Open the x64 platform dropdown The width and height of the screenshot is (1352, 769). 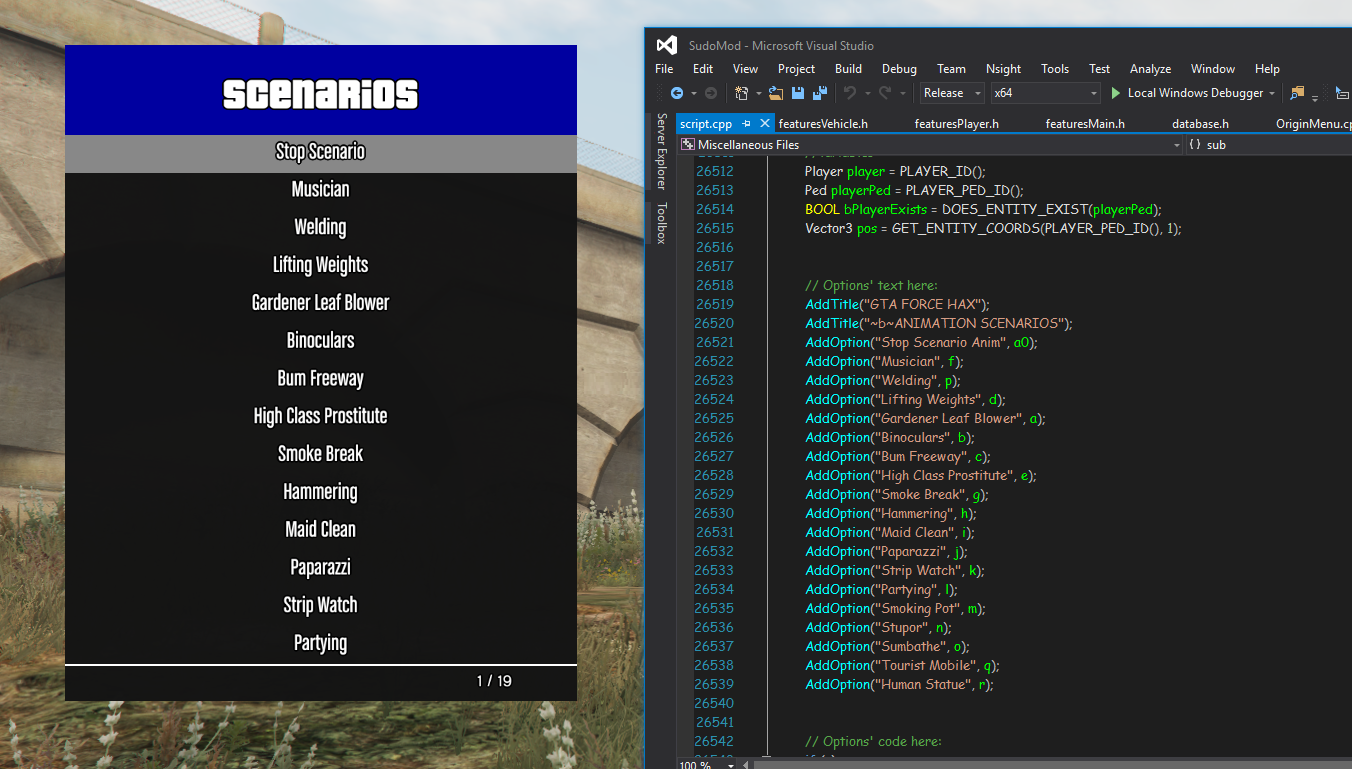pyautogui.click(x=1045, y=93)
